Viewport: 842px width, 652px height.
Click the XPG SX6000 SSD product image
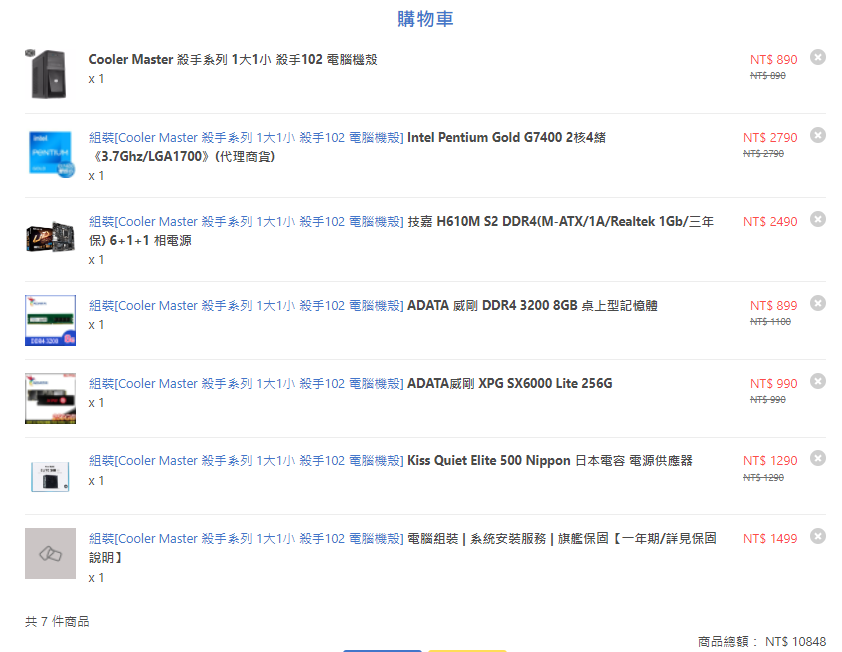point(50,398)
